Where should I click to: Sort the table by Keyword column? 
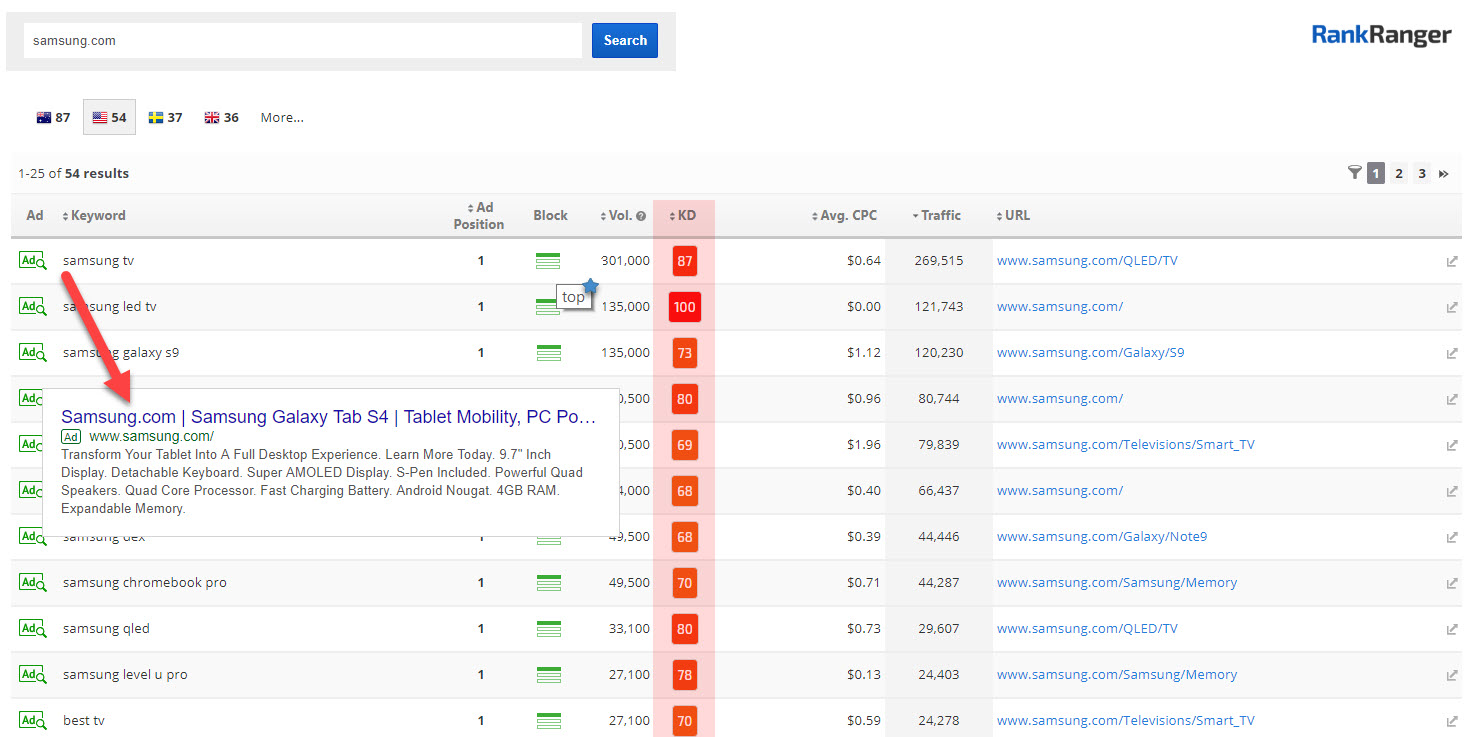coord(97,215)
